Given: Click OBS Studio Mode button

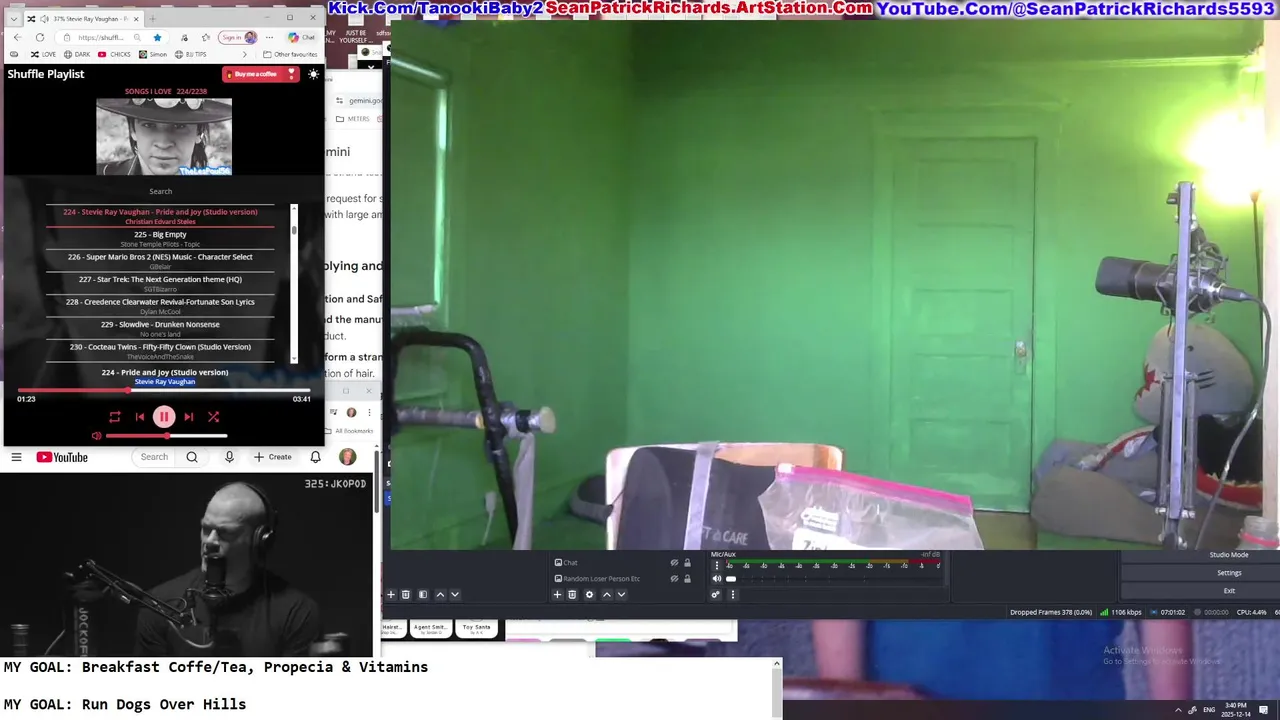Looking at the screenshot, I should [1229, 555].
